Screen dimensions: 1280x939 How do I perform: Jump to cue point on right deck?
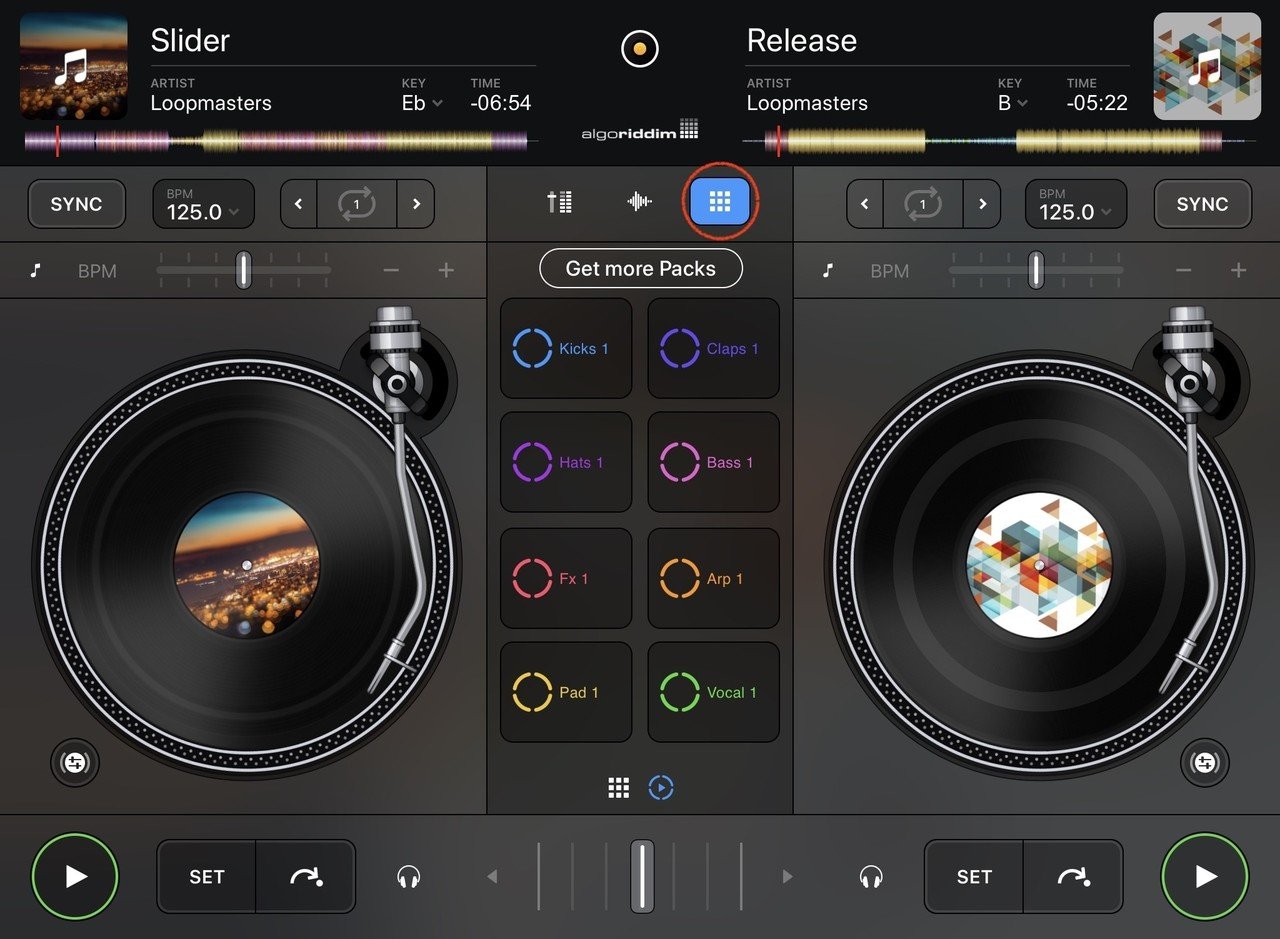[1073, 877]
